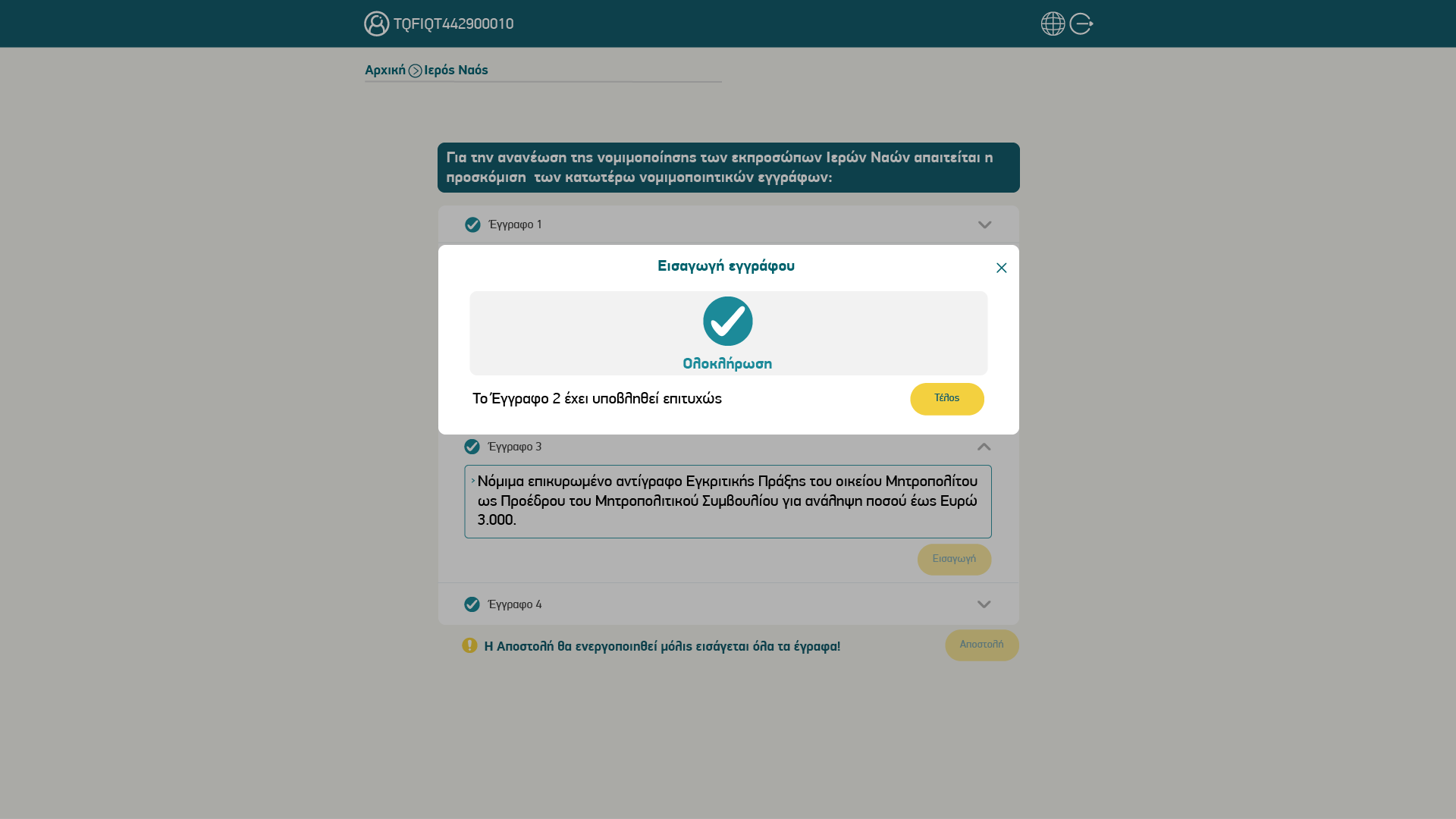This screenshot has width=1456, height=819.
Task: Close the Εισαγωγή εγγράφου dialog
Action: (1001, 268)
